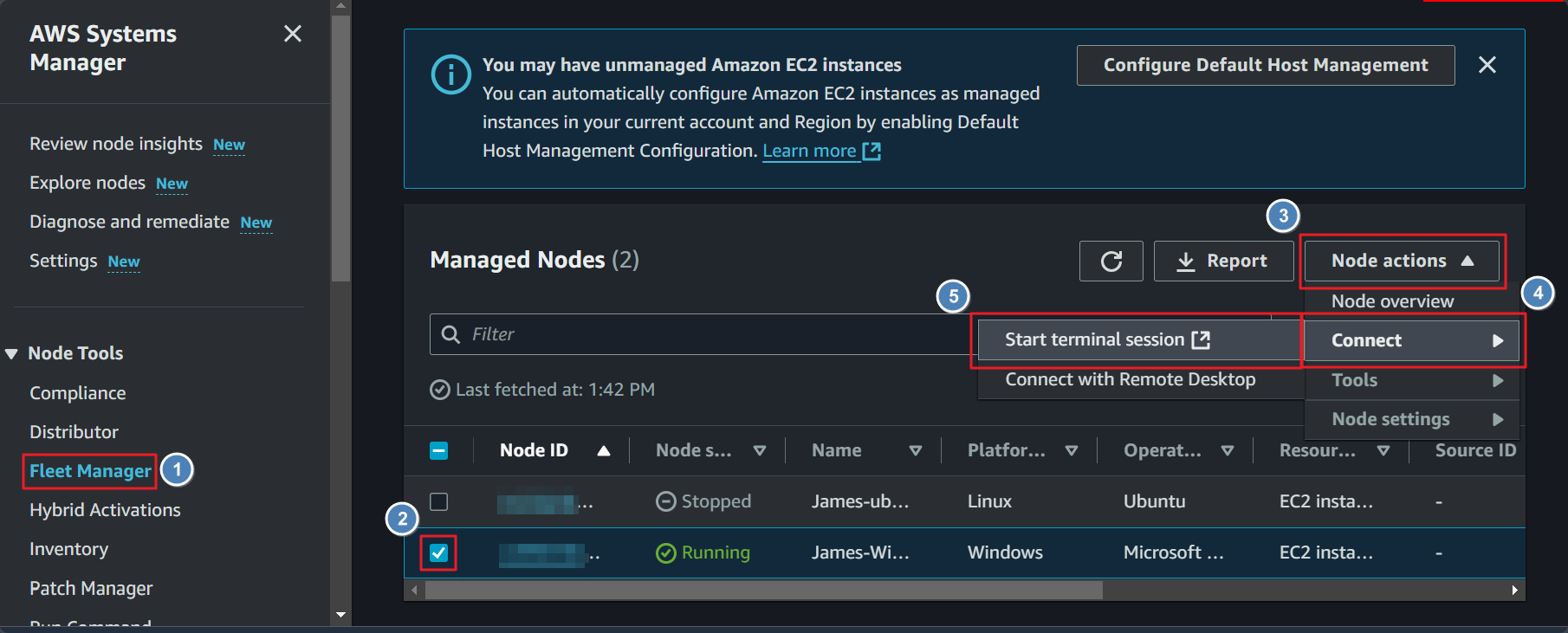Image resolution: width=1568 pixels, height=633 pixels.
Task: Click the Linux platform cell
Action: coord(989,501)
